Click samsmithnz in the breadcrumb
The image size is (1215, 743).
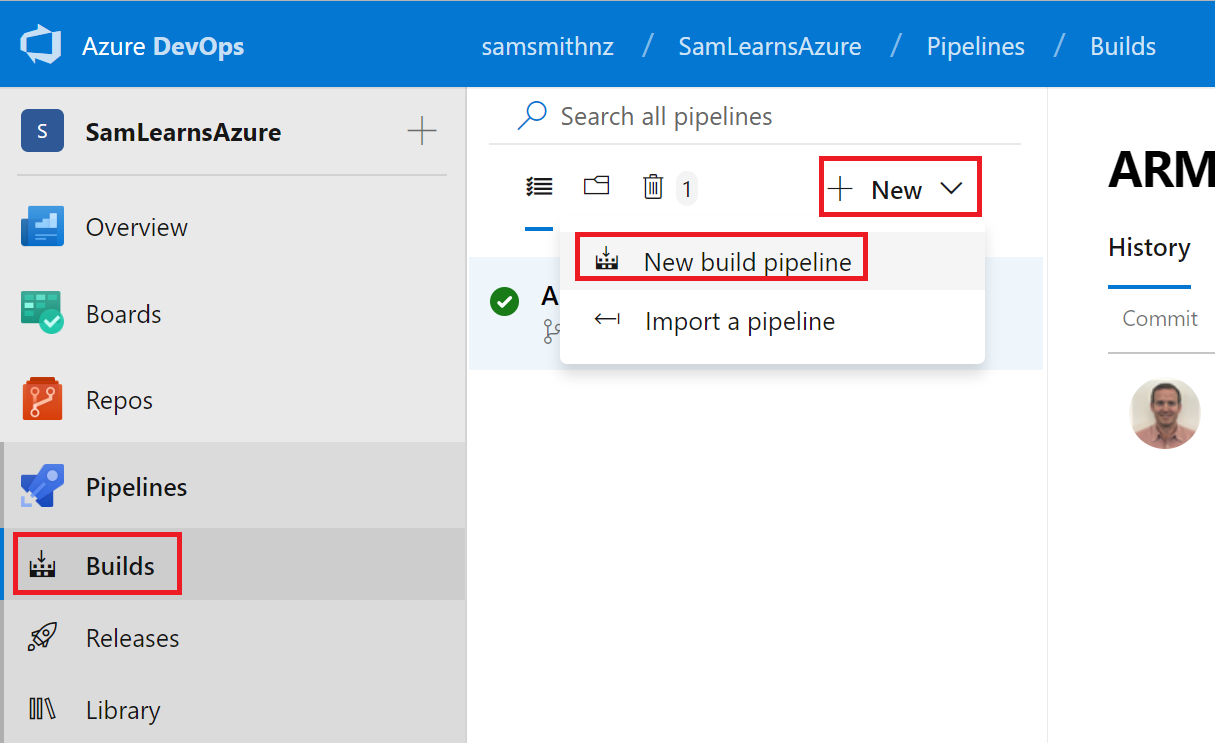[546, 46]
